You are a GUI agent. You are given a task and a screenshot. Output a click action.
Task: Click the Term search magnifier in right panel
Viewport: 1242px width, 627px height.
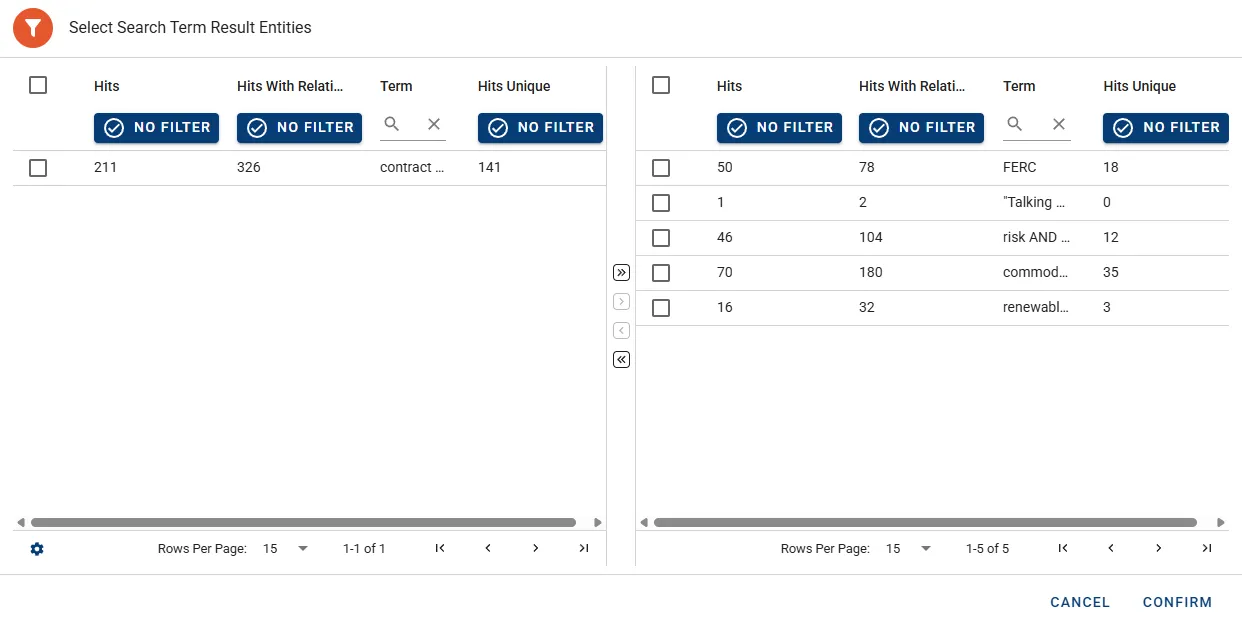coord(1015,125)
